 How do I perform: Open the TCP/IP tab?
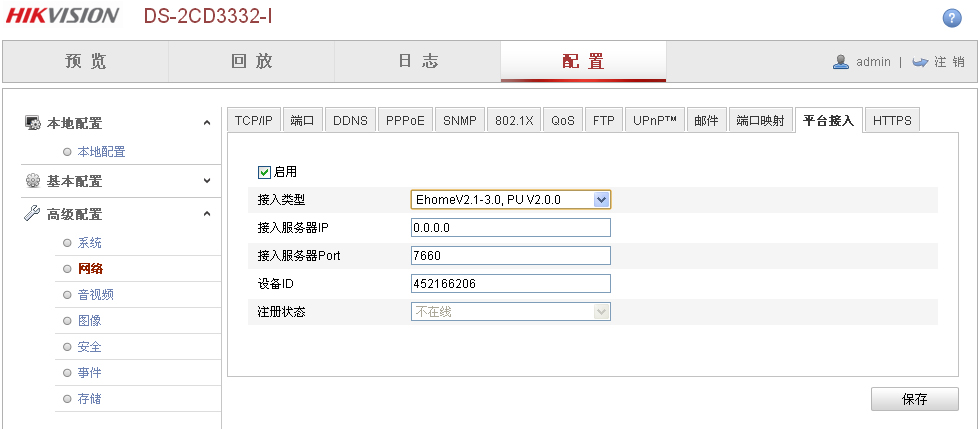(x=254, y=120)
